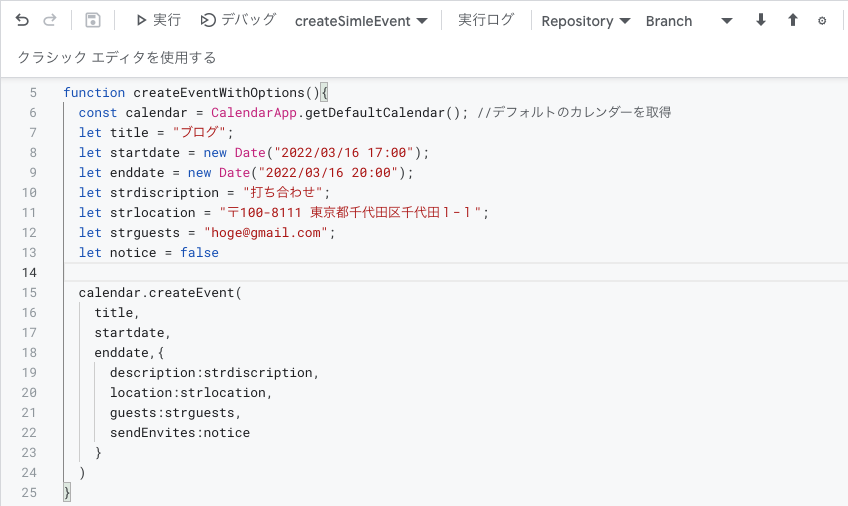
Task: Click the undo arrow icon
Action: (x=22, y=20)
